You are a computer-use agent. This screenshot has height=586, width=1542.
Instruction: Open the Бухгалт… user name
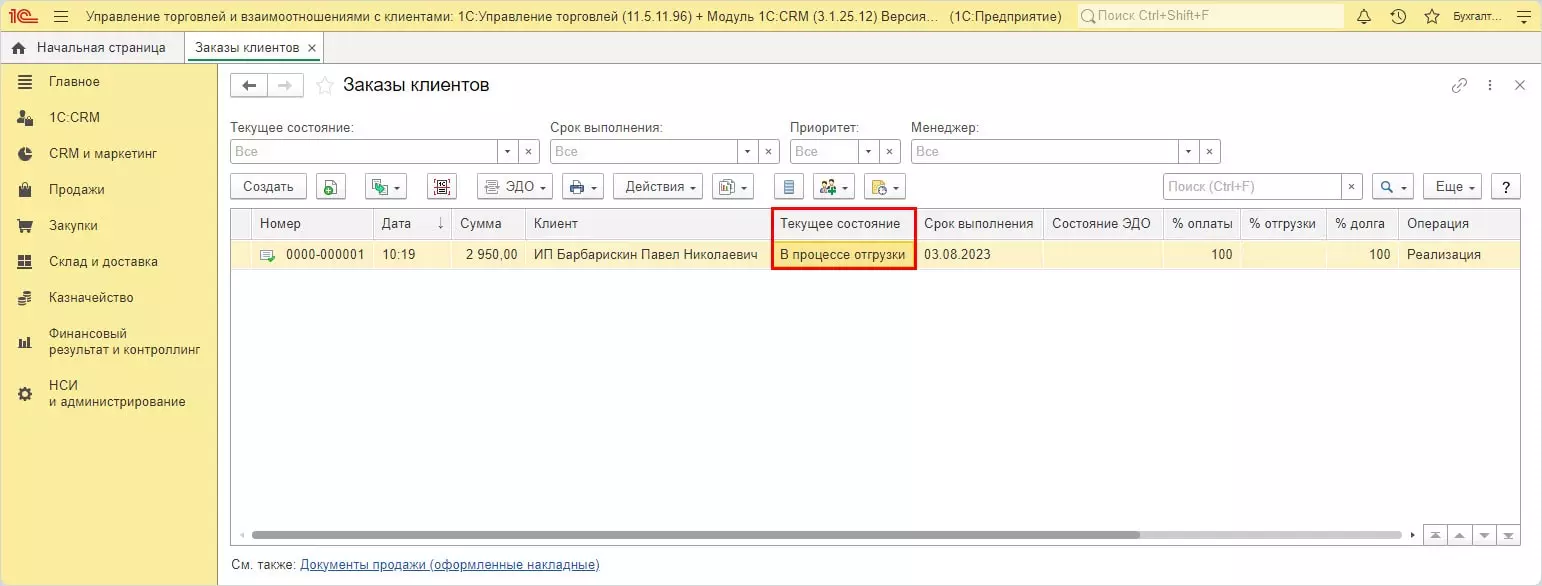tap(1476, 16)
